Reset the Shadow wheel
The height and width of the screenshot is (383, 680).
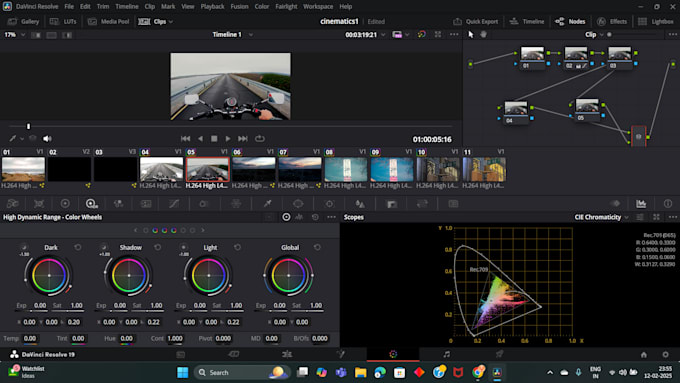tap(157, 247)
